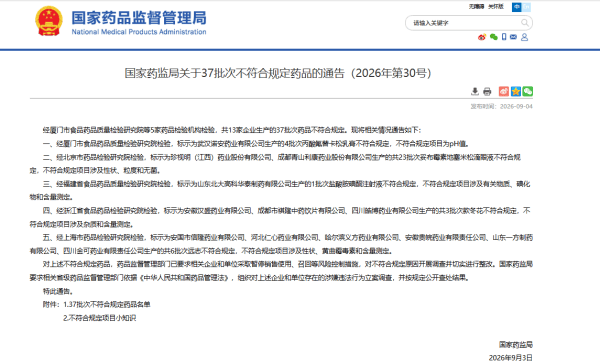The height and width of the screenshot is (364, 600).
Task: Open attachment 1.37批次不符合规定药品名单
Action: click(106, 304)
